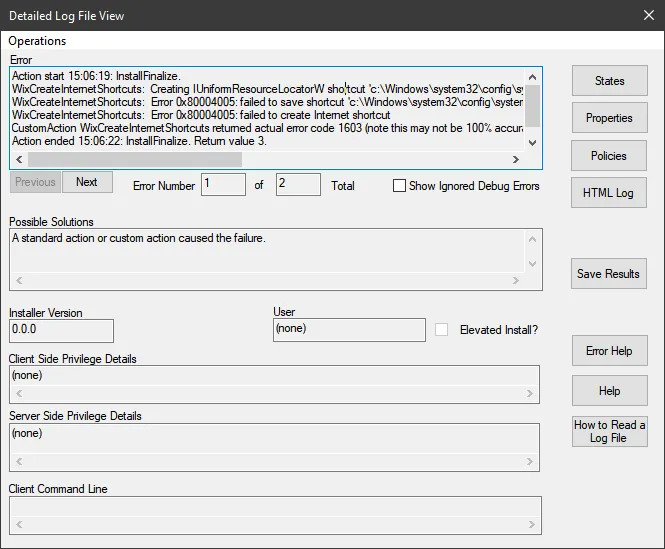Close the Detailed Log File View window
Image resolution: width=665 pixels, height=549 pixels.
[648, 15]
